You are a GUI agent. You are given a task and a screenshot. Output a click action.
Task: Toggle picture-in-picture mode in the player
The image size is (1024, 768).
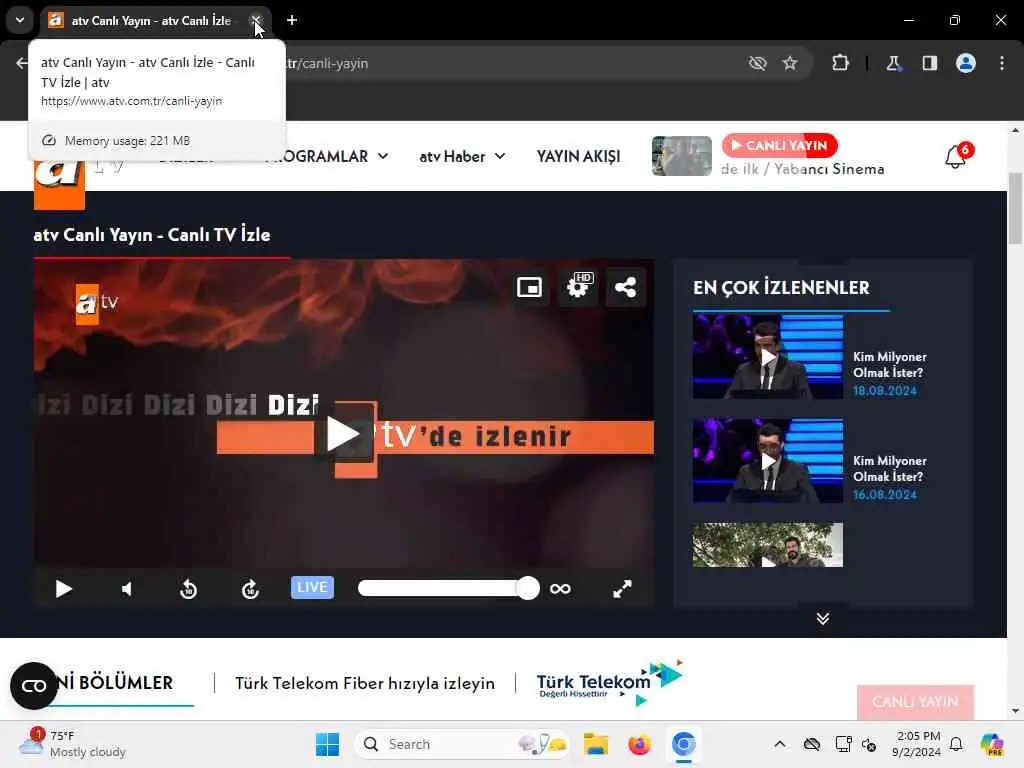(x=529, y=287)
